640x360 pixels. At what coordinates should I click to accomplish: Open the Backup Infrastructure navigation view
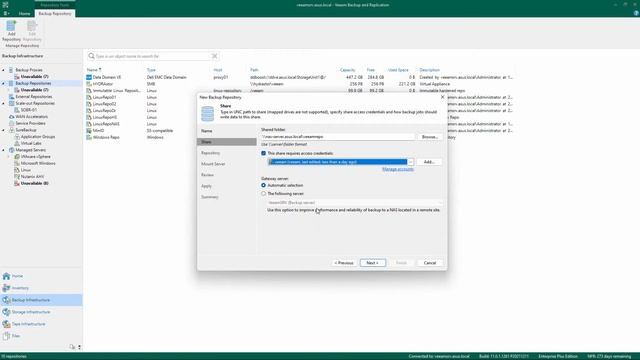point(41,300)
